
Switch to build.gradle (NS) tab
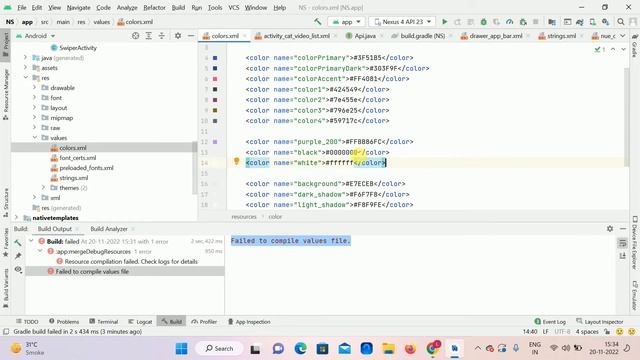[422, 36]
